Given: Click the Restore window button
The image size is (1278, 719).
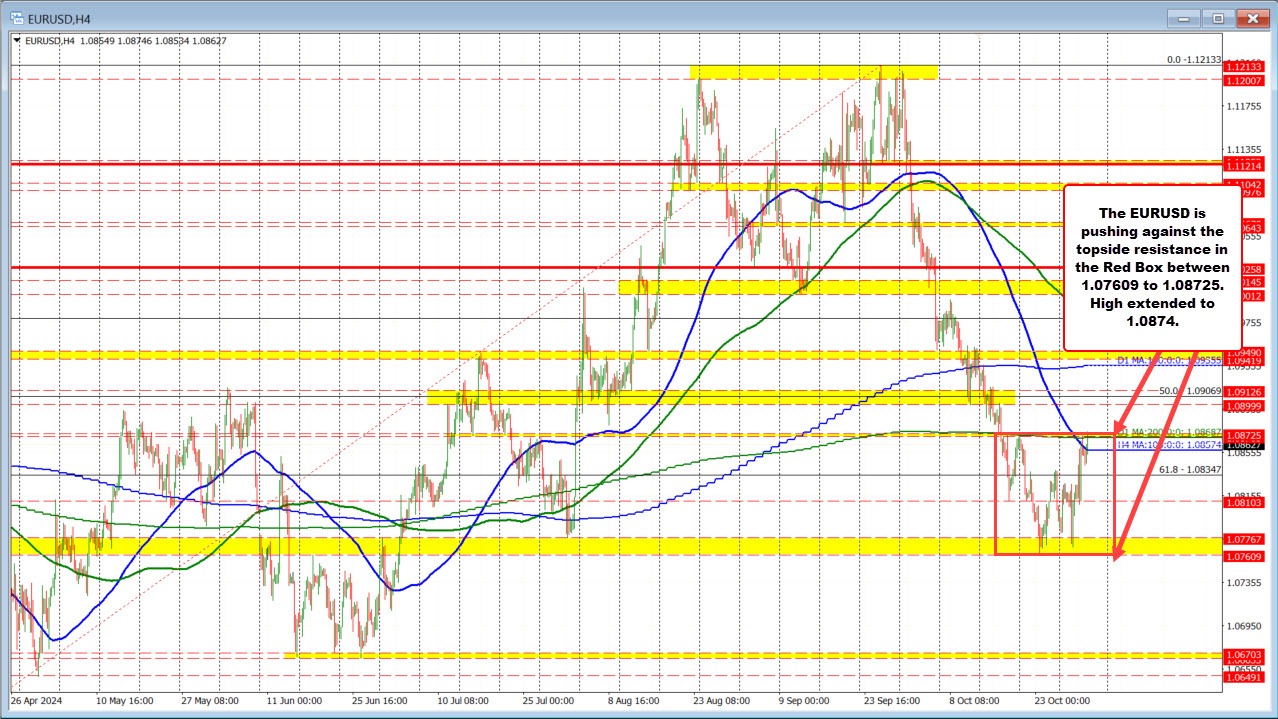Looking at the screenshot, I should click(1217, 18).
